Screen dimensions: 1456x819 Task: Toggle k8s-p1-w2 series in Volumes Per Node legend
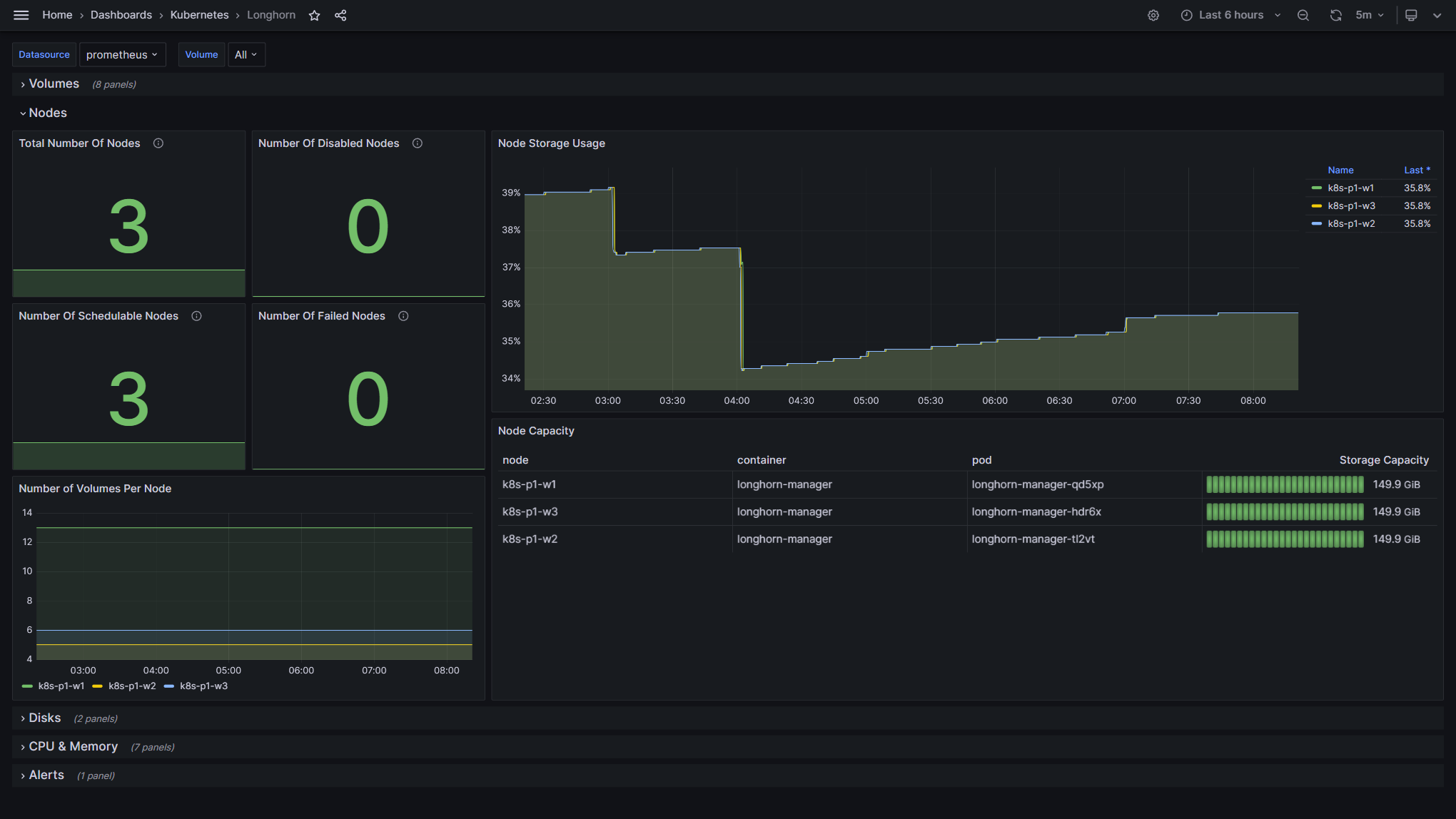click(x=131, y=686)
